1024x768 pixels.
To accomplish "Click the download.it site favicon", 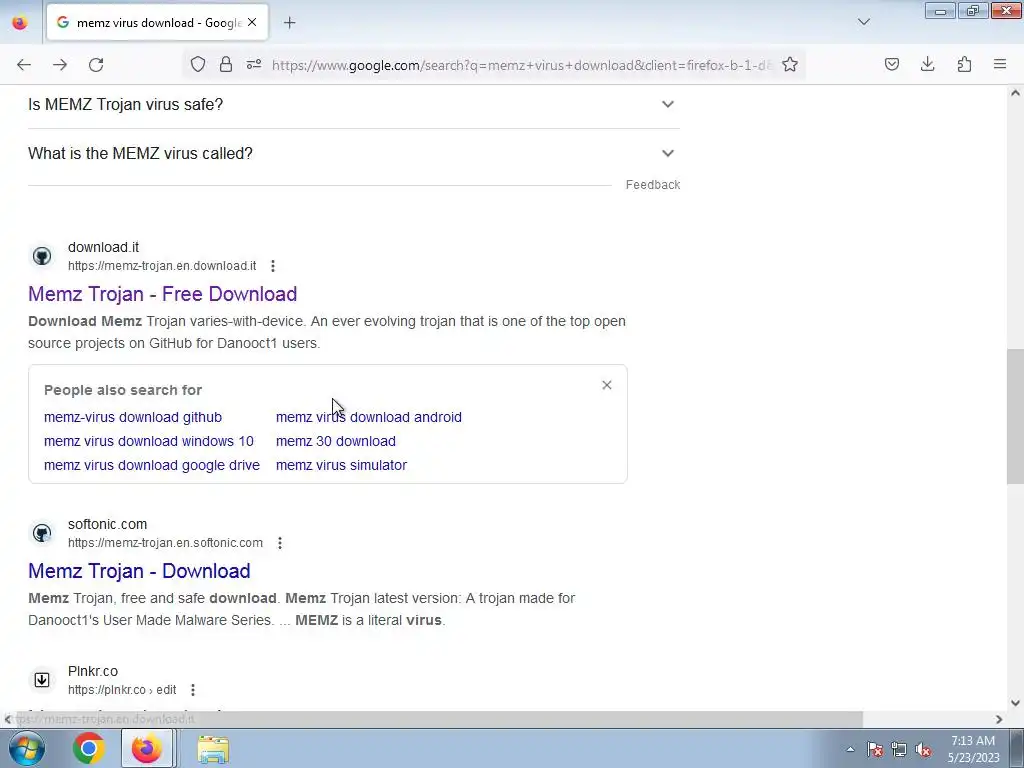I will click(42, 256).
